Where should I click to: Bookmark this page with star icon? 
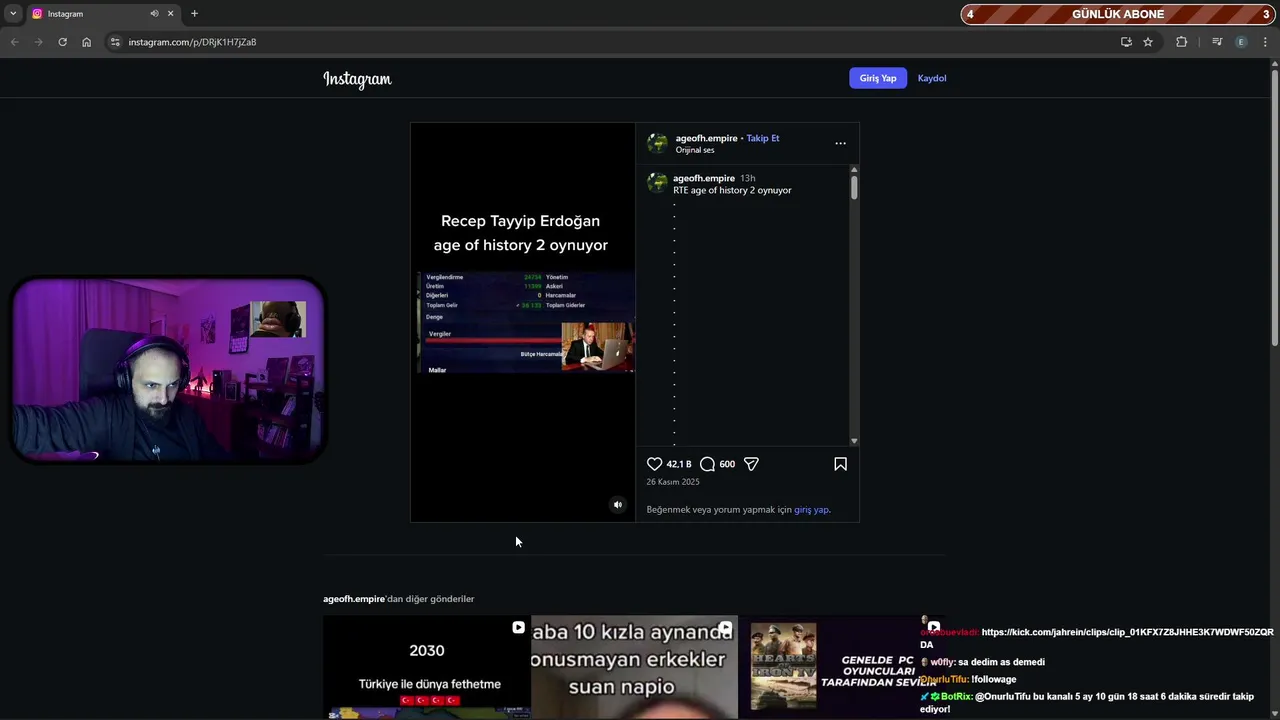[x=1148, y=42]
